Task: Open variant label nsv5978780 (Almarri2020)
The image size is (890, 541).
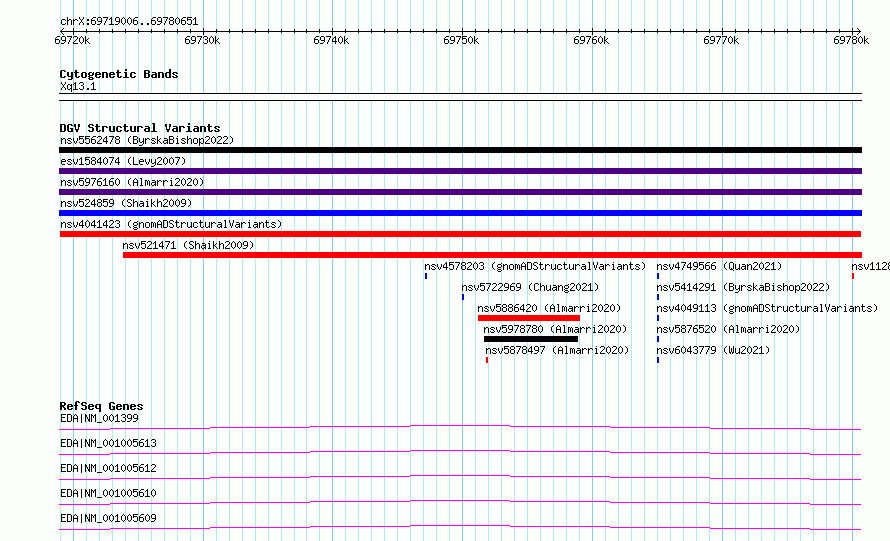Action: click(555, 329)
